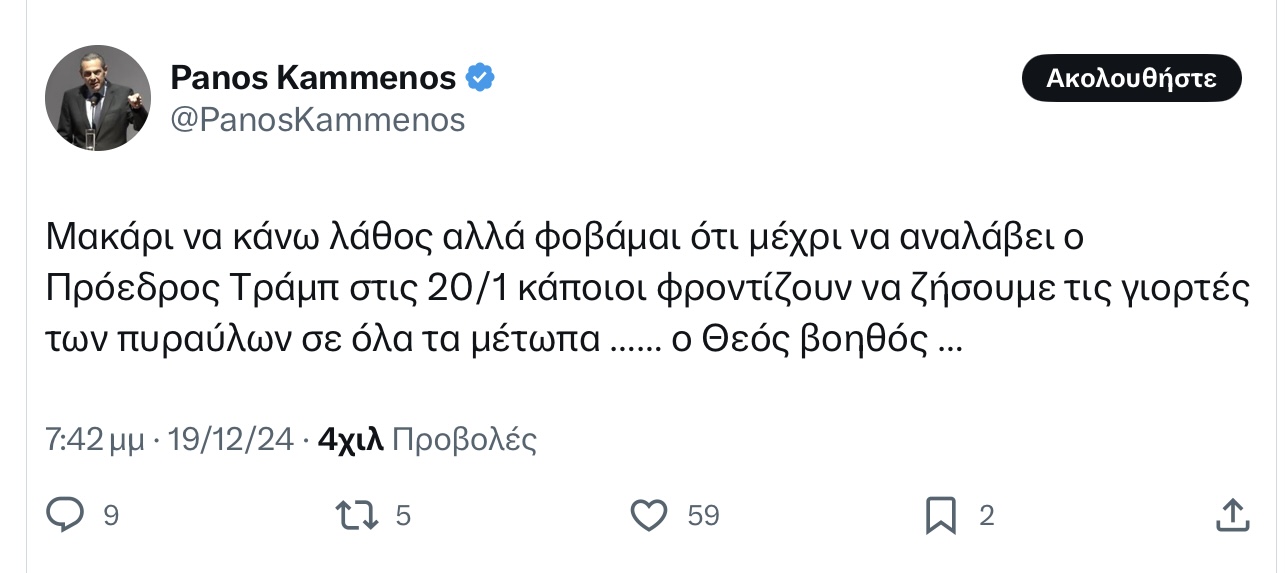Repost the tweet using the retweet icon
The height and width of the screenshot is (573, 1286).
point(359,515)
